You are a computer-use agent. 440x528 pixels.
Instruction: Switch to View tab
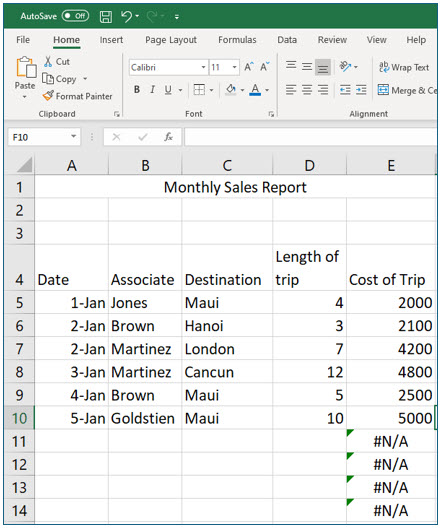point(376,40)
